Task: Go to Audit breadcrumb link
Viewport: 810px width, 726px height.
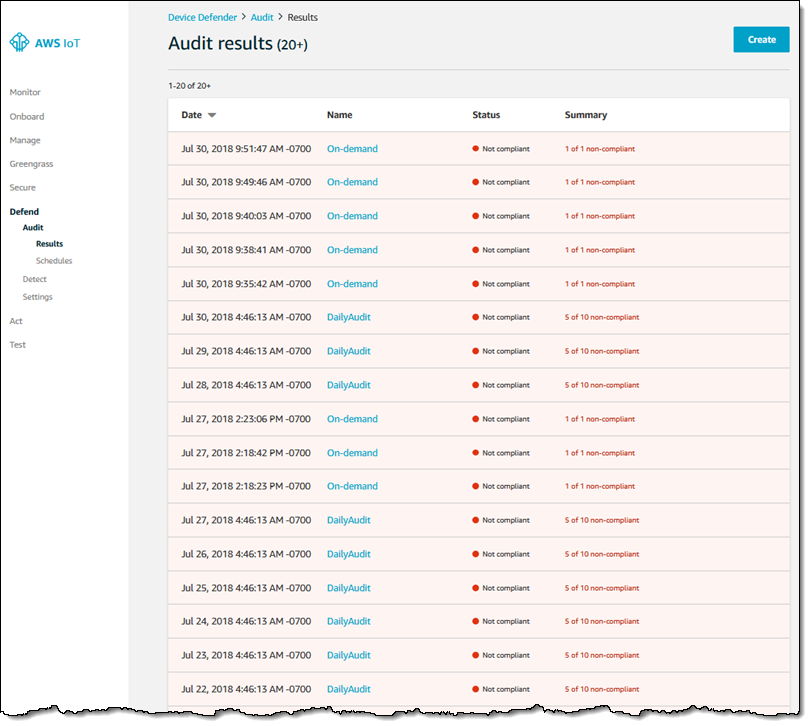Action: (261, 17)
